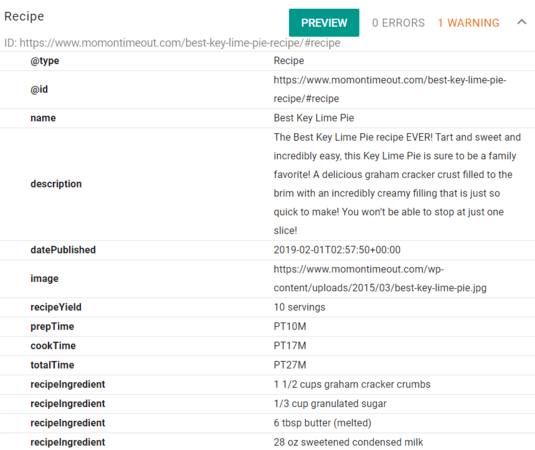Click the value 10 servings

pos(299,307)
